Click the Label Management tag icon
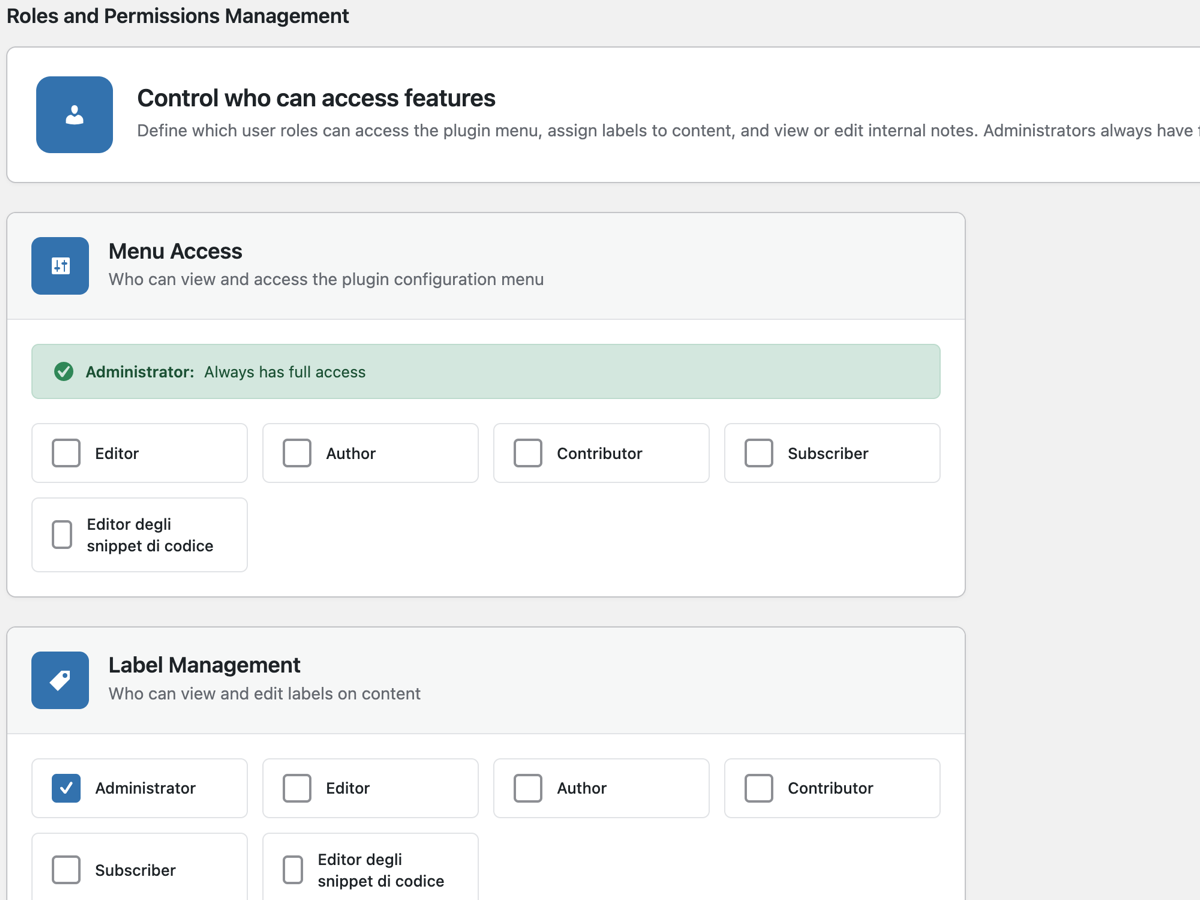The image size is (1200, 900). point(60,680)
